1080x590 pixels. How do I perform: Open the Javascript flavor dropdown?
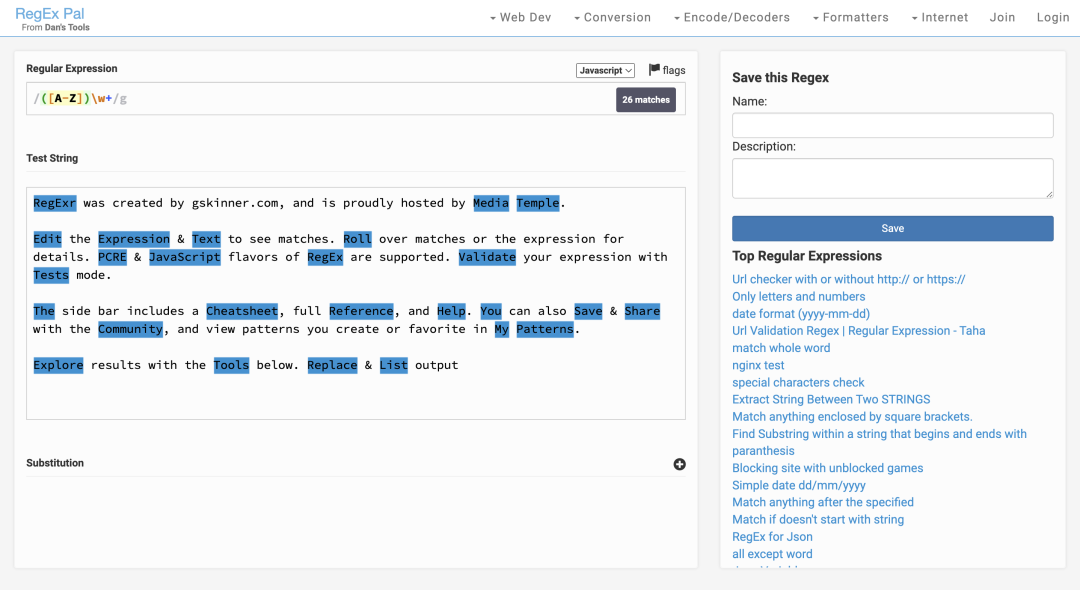click(x=605, y=70)
